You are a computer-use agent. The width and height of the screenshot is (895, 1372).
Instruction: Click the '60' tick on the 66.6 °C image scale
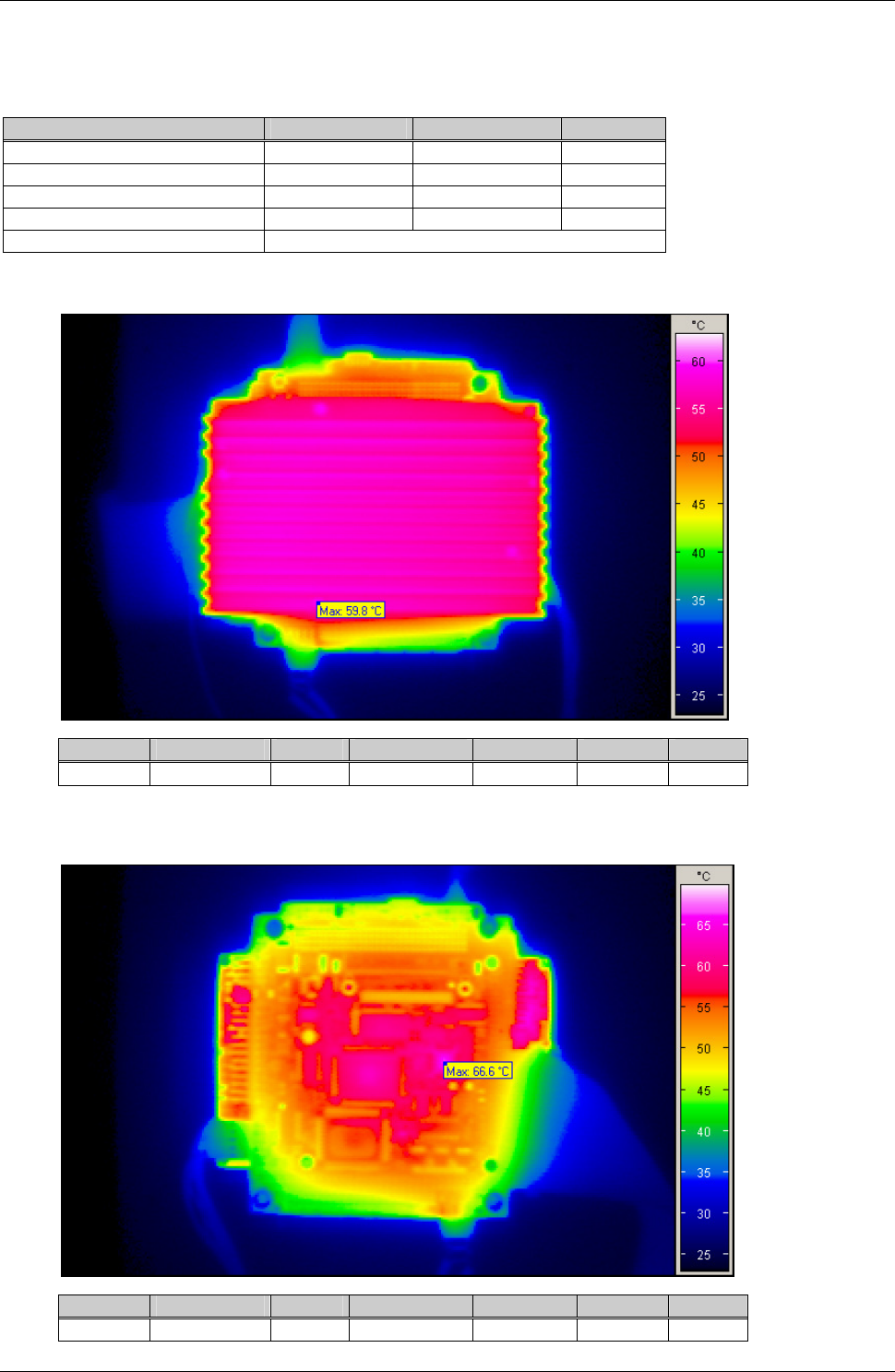coord(704,967)
